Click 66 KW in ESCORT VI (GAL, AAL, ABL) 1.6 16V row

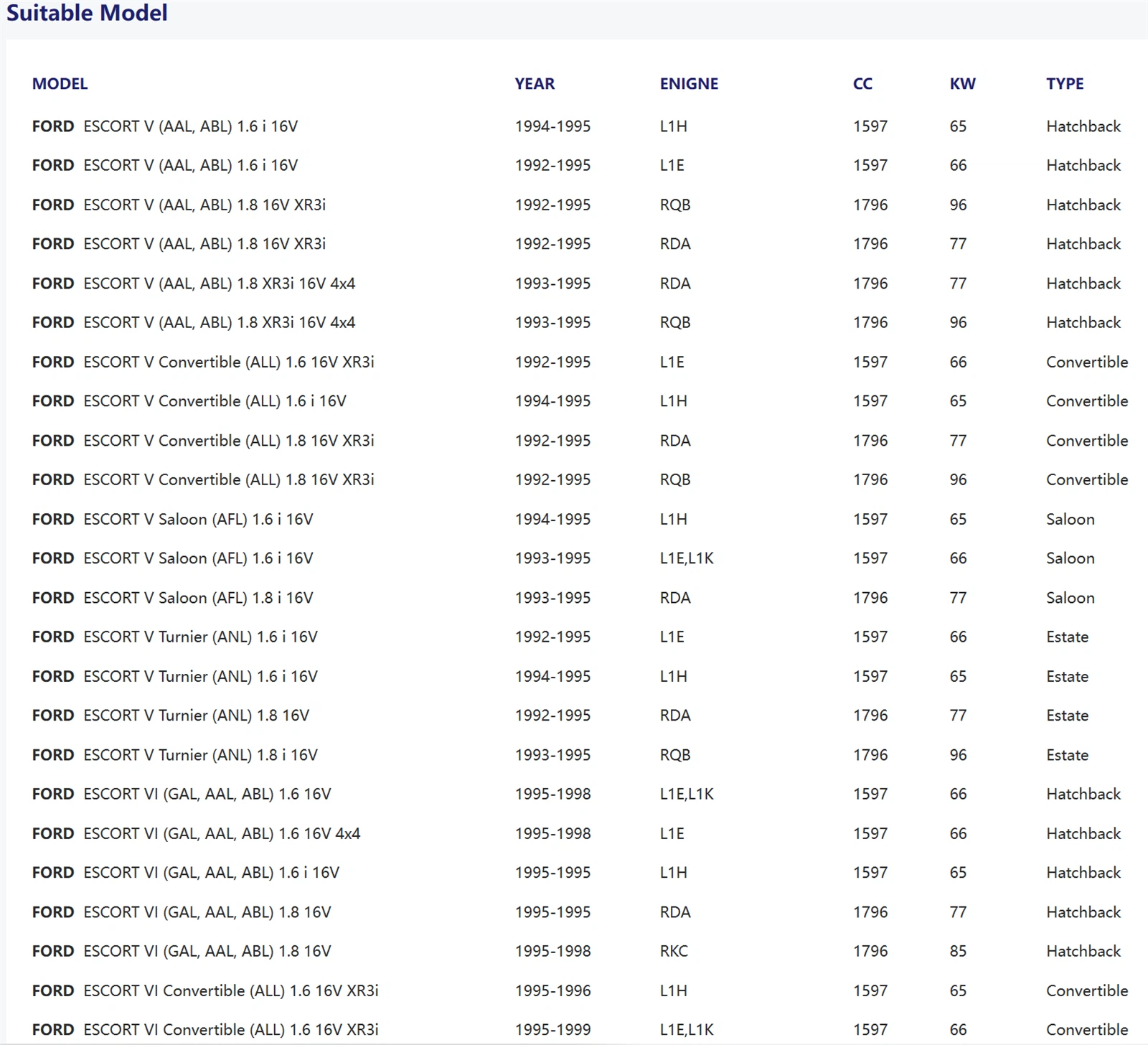click(958, 794)
